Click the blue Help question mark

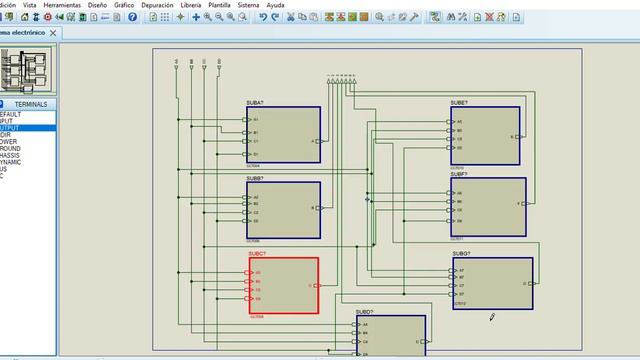click(x=132, y=17)
